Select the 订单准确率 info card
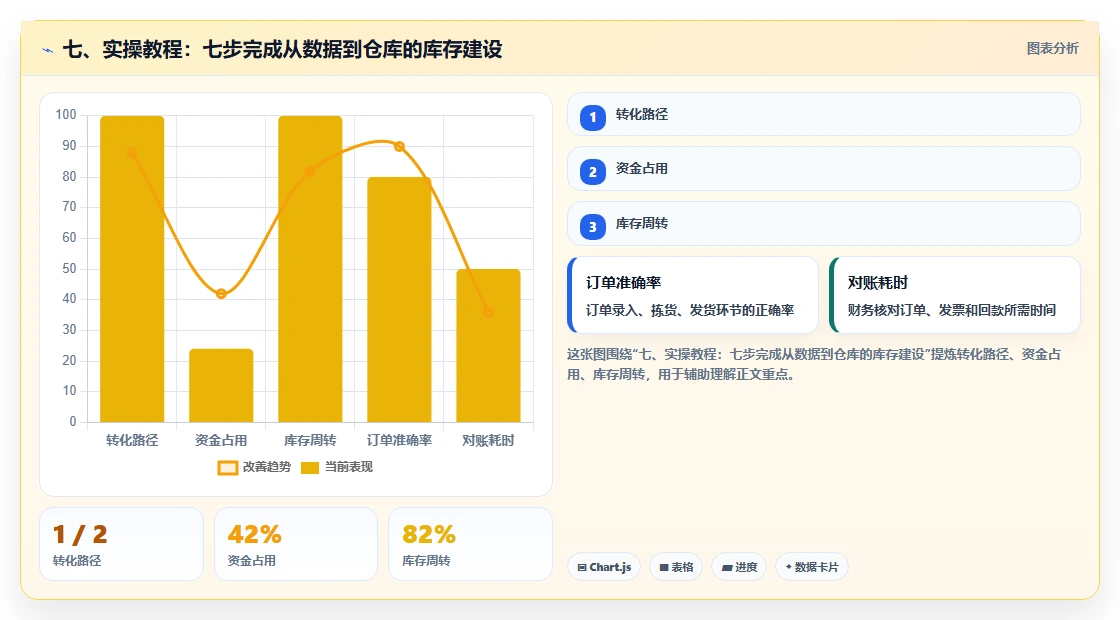 click(693, 295)
